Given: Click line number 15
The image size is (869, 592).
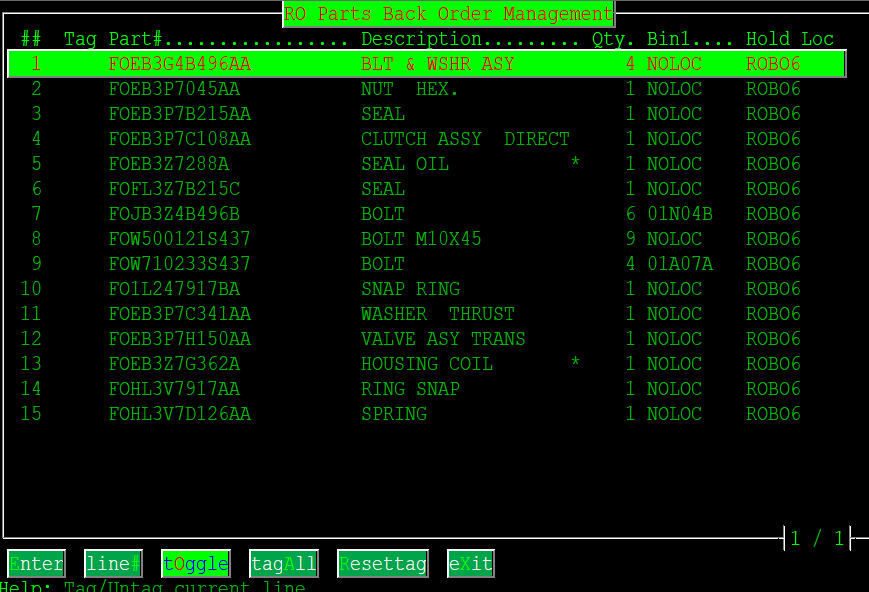Looking at the screenshot, I should [x=31, y=414].
